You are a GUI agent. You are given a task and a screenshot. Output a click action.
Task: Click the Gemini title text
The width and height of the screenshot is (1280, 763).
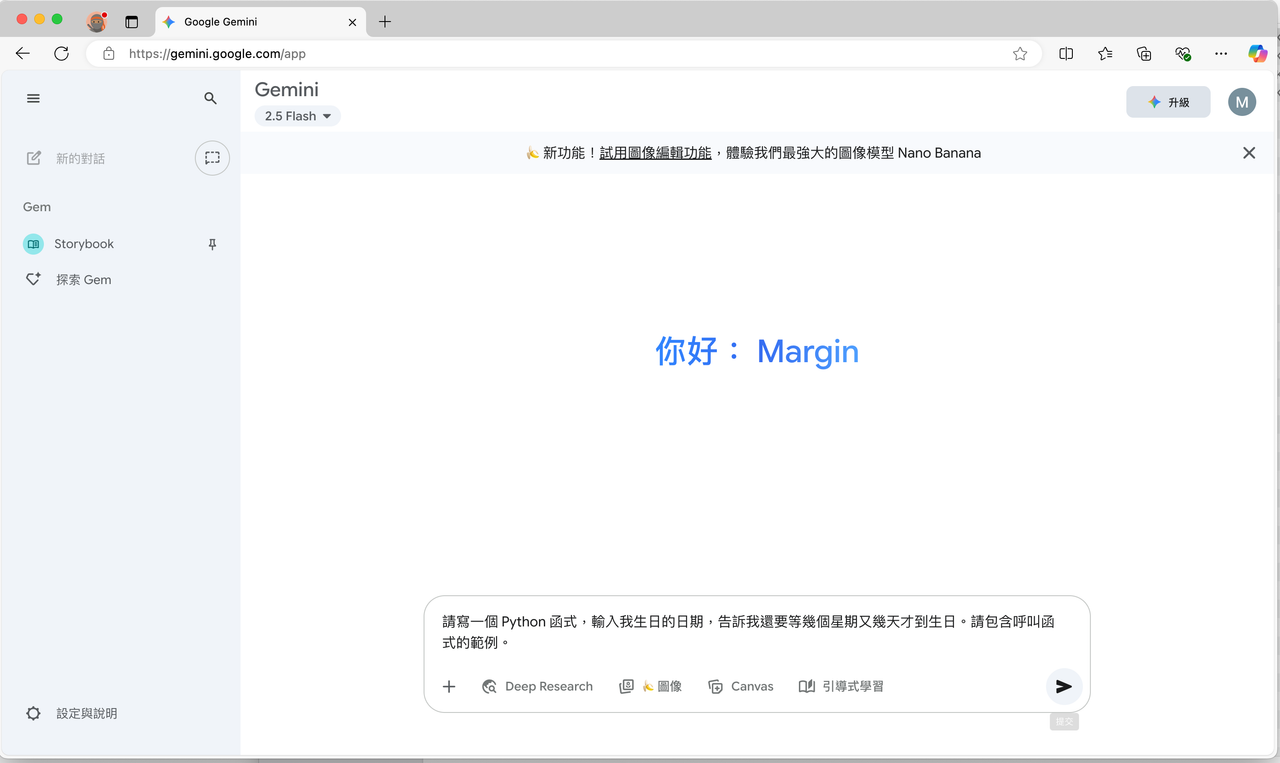(x=287, y=90)
